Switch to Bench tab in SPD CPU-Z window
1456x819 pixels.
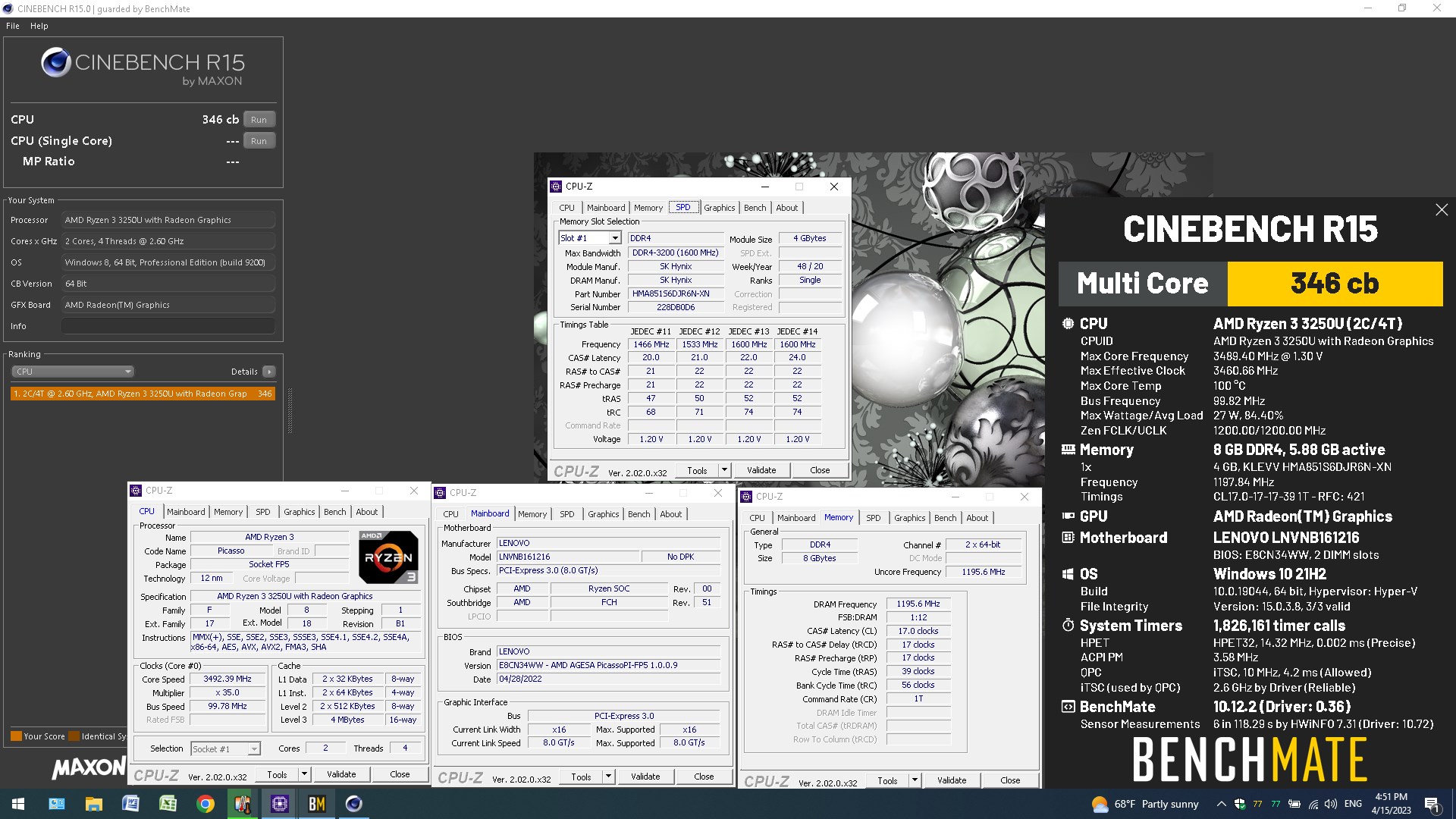click(x=755, y=208)
